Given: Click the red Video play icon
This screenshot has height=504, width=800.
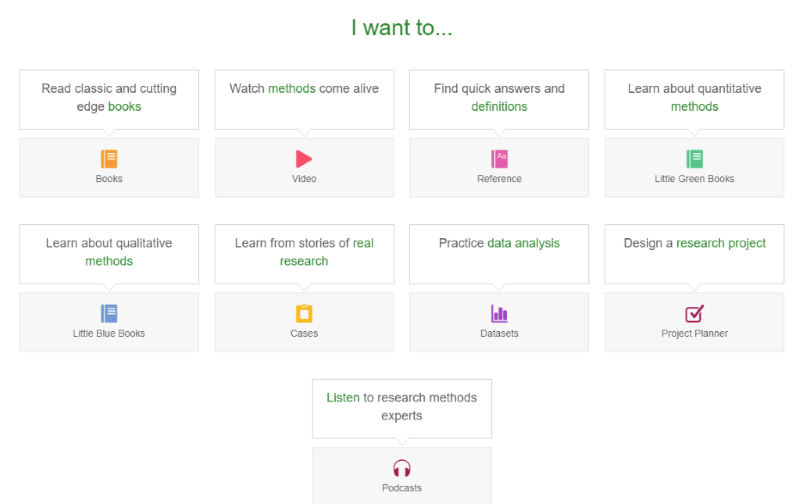Looking at the screenshot, I should [x=304, y=158].
